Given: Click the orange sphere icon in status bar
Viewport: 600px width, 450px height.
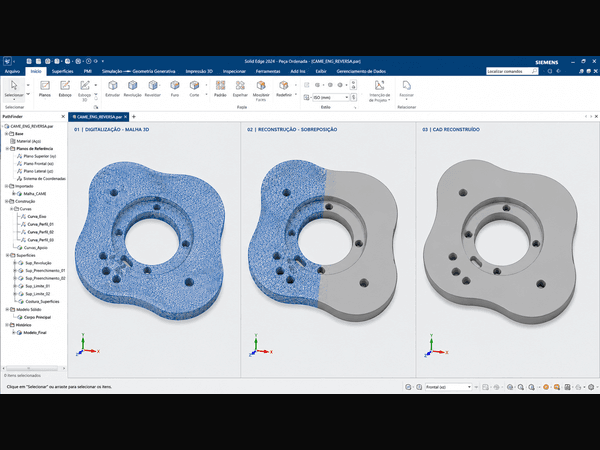Looking at the screenshot, I should (x=546, y=387).
